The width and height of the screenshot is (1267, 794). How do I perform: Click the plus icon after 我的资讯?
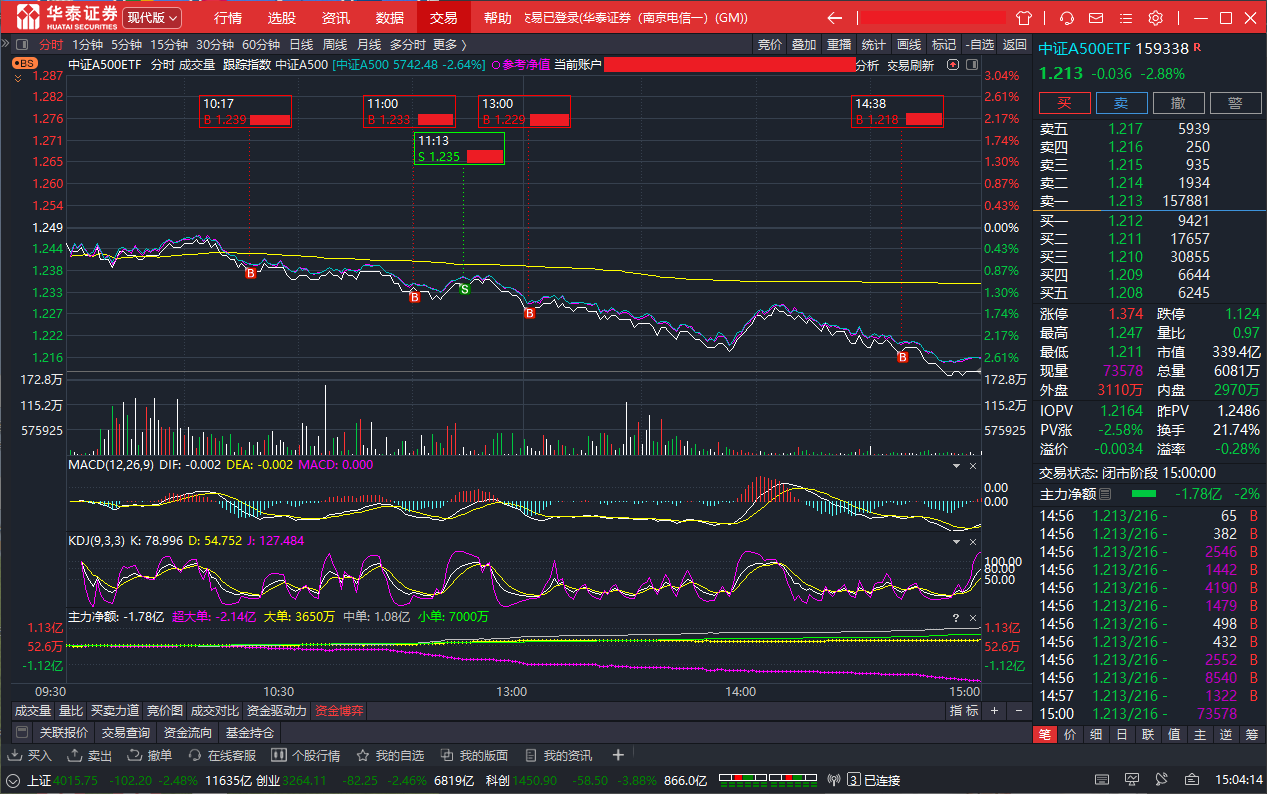[618, 755]
